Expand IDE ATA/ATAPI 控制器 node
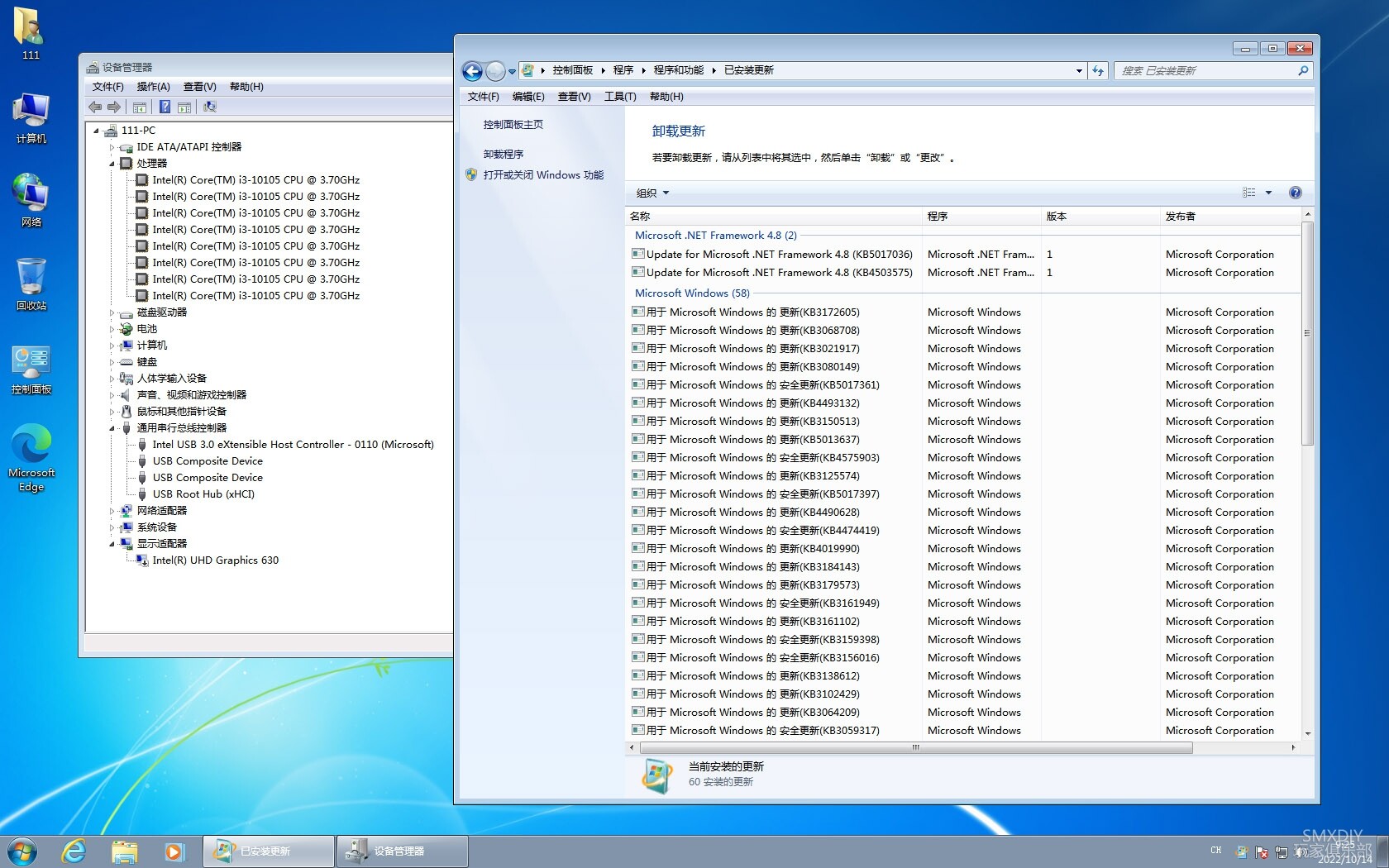This screenshot has width=1389, height=868. click(x=112, y=147)
